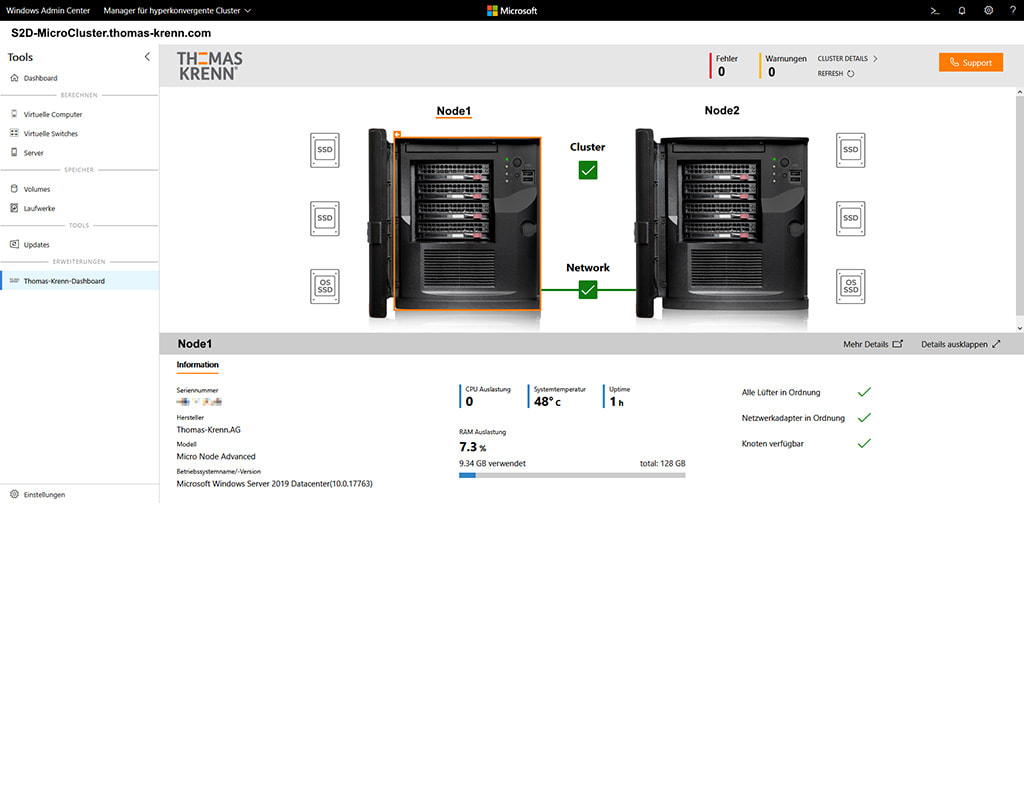Click Windows Admin Center title
This screenshot has width=1024, height=800.
pos(48,10)
